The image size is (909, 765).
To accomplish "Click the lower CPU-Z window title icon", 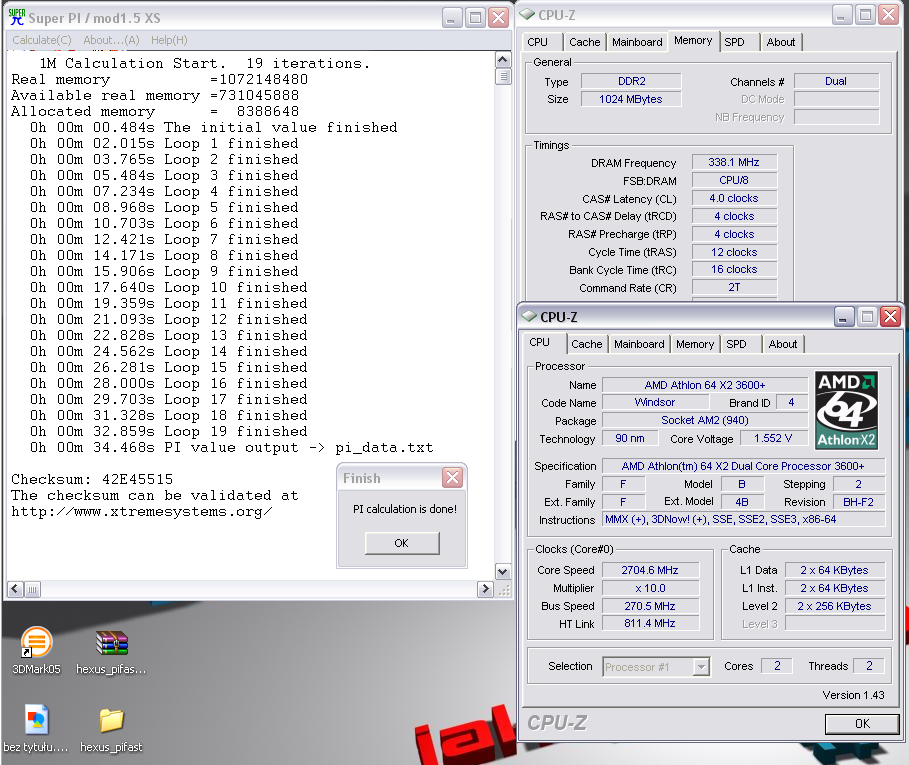I will [529, 316].
